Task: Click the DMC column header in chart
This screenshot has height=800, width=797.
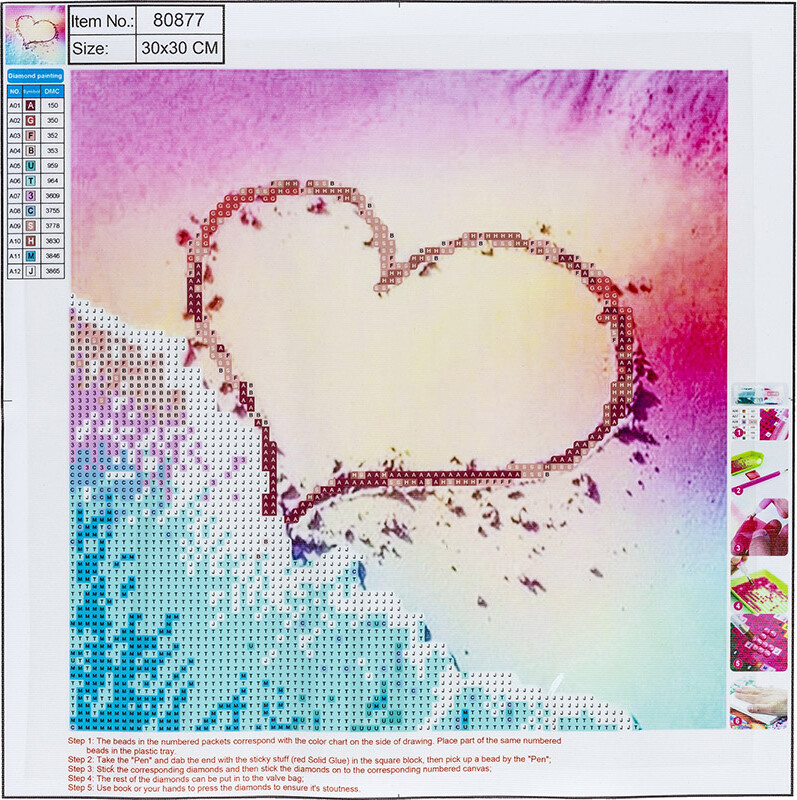Action: pos(53,91)
